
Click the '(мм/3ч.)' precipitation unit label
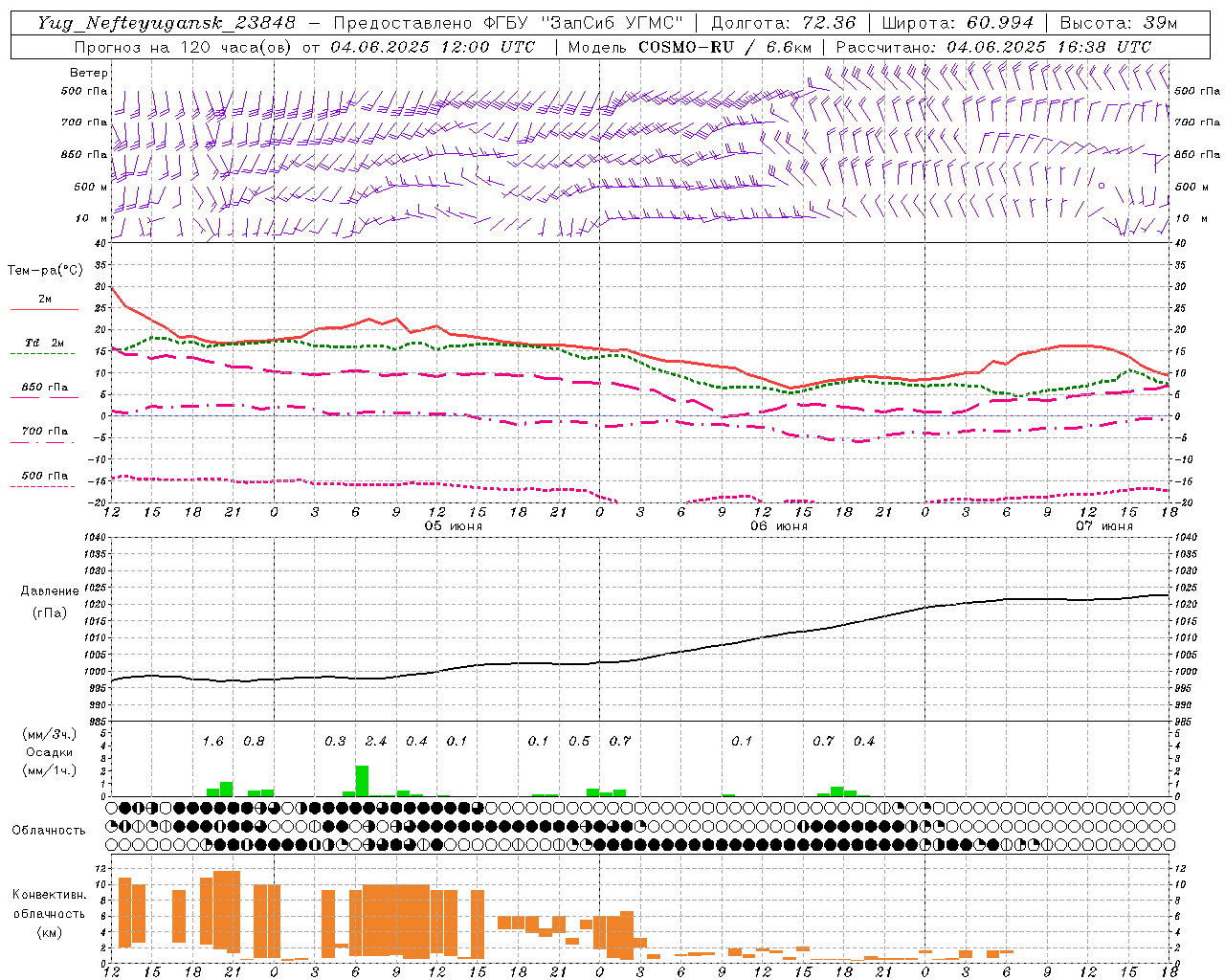pos(50,734)
